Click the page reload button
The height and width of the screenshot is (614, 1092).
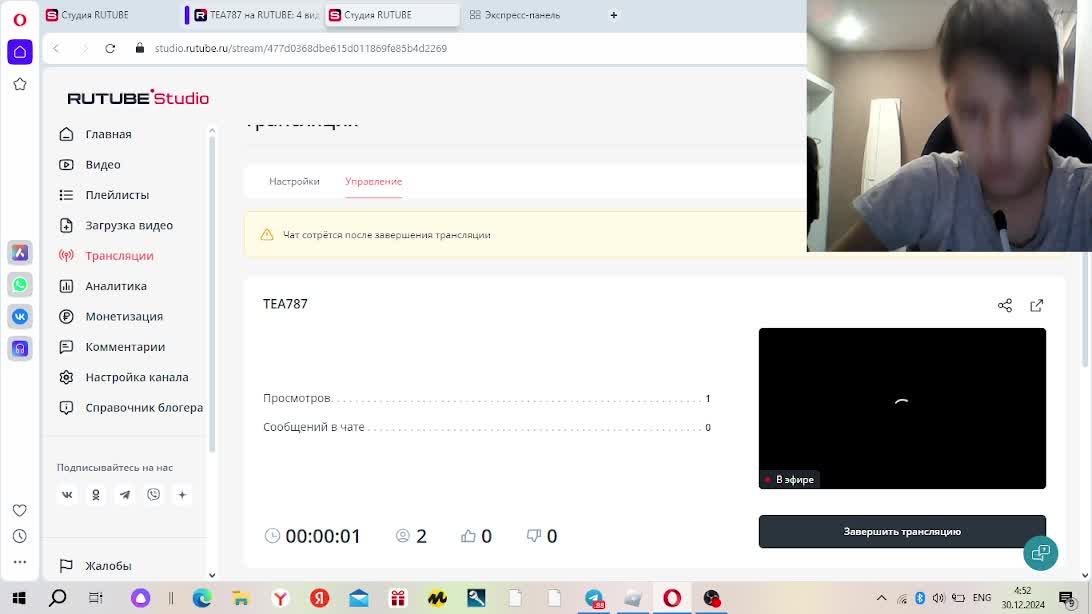click(x=110, y=49)
